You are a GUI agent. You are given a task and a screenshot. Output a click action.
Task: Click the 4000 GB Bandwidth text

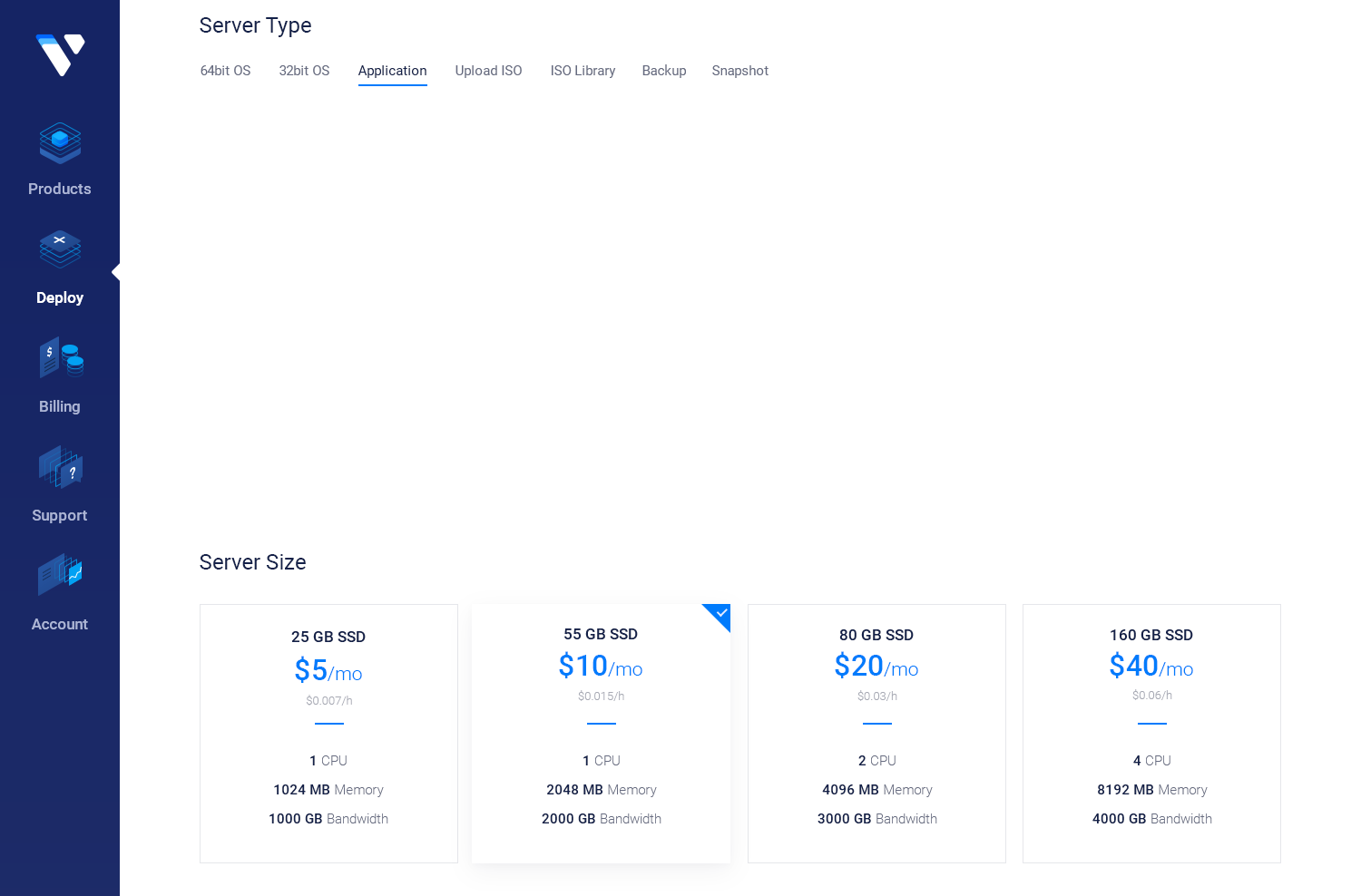tap(1152, 819)
